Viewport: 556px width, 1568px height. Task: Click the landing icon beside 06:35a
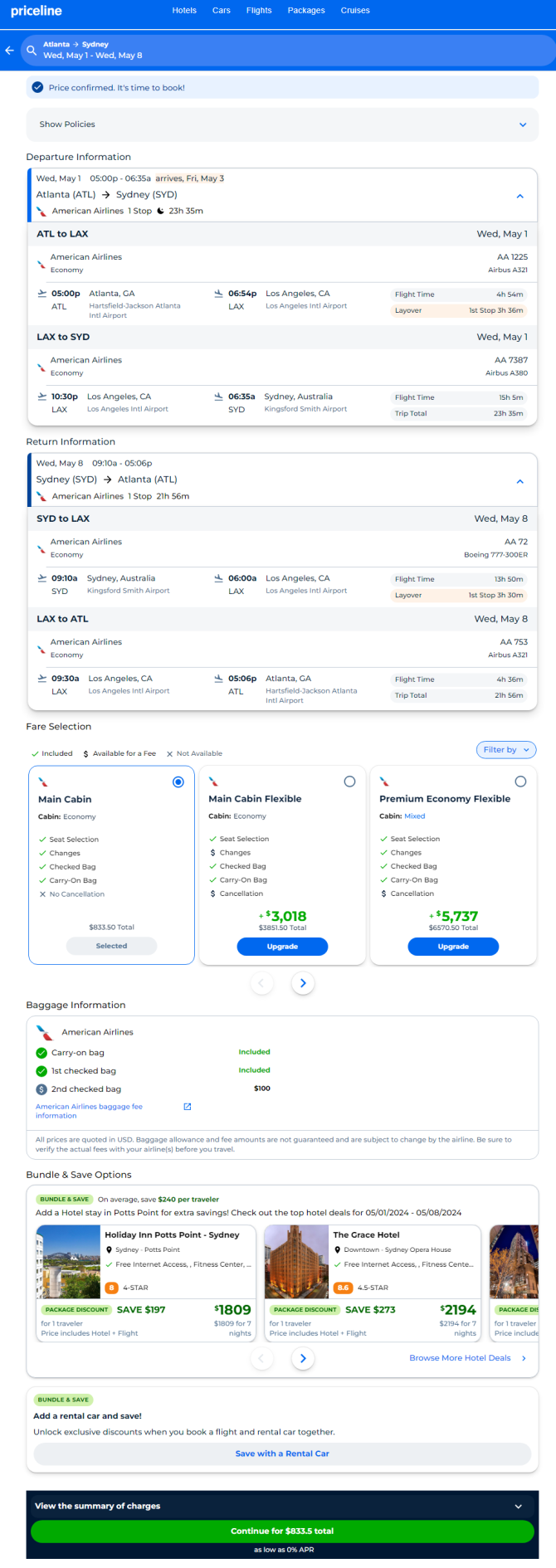click(x=219, y=396)
